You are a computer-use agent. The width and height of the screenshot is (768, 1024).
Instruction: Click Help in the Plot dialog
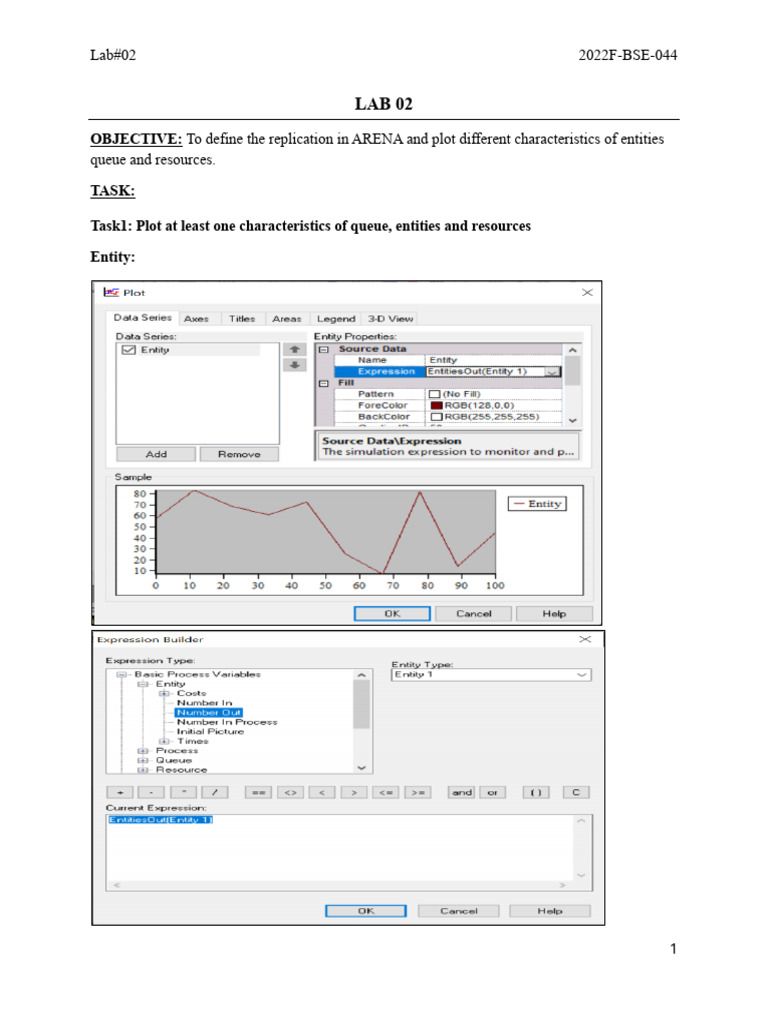pos(554,614)
